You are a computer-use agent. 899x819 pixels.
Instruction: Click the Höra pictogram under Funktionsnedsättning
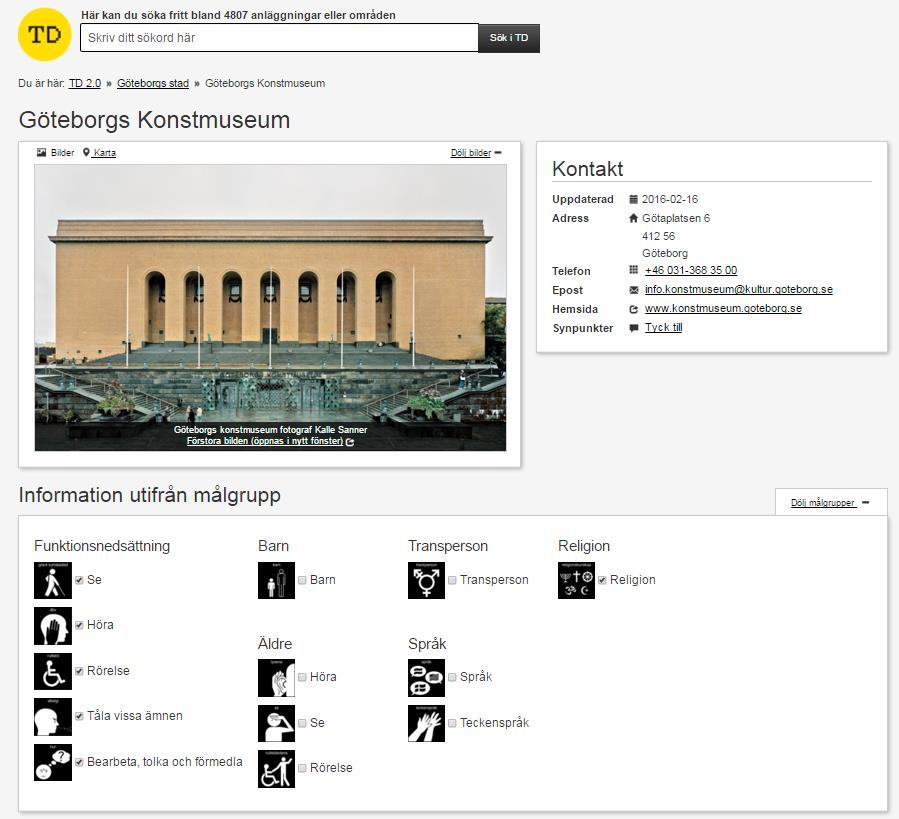[x=53, y=626]
